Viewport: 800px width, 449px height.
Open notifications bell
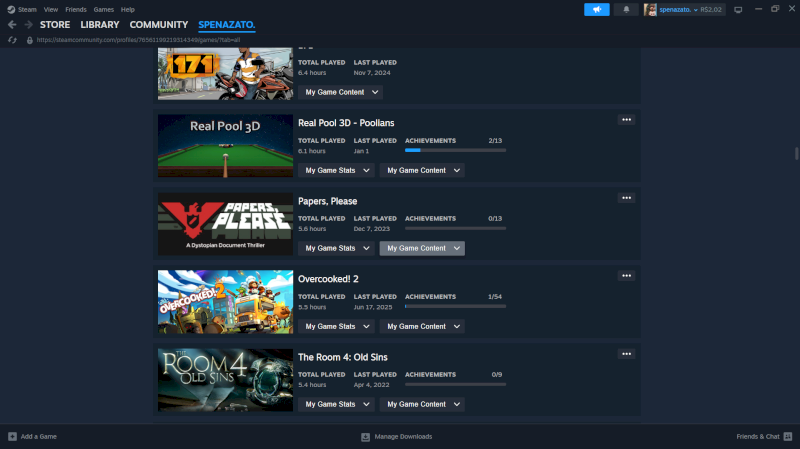626,9
